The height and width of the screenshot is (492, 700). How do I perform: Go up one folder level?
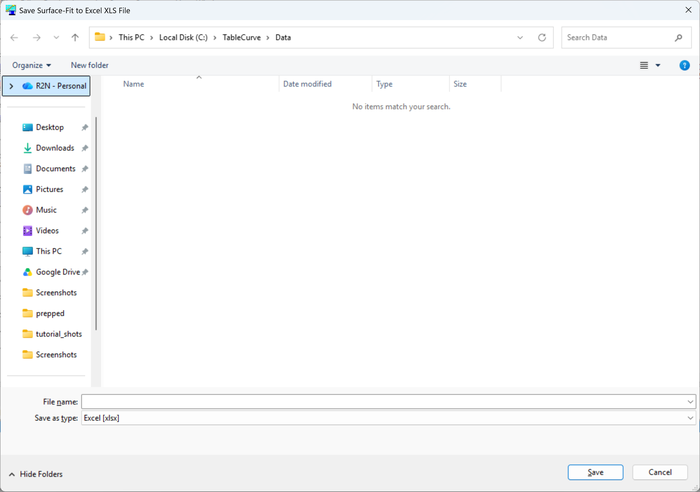(75, 38)
